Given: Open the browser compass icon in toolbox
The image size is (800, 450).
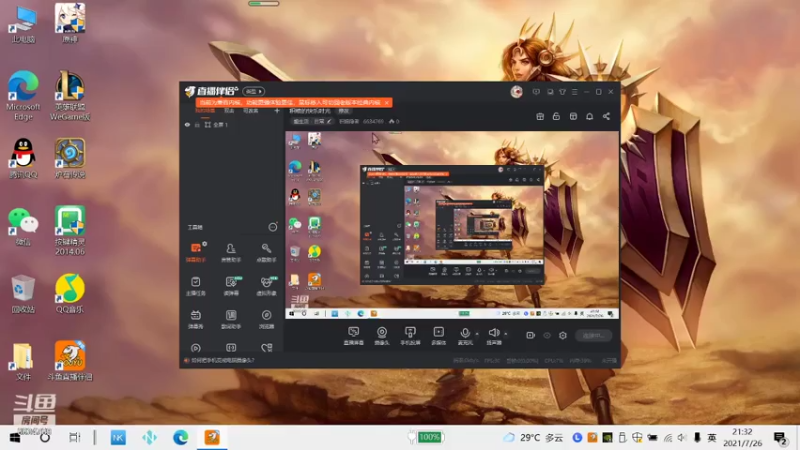Looking at the screenshot, I should [266, 315].
